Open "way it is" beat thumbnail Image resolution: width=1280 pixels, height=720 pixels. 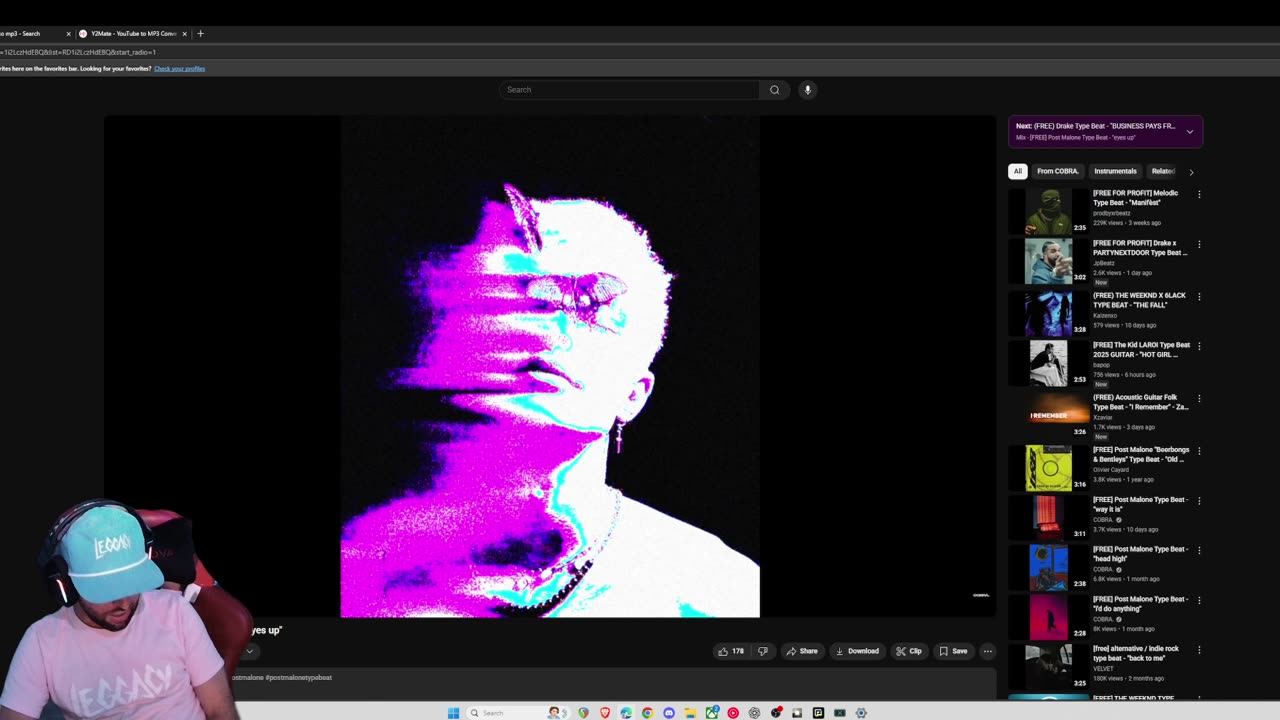tap(1048, 517)
